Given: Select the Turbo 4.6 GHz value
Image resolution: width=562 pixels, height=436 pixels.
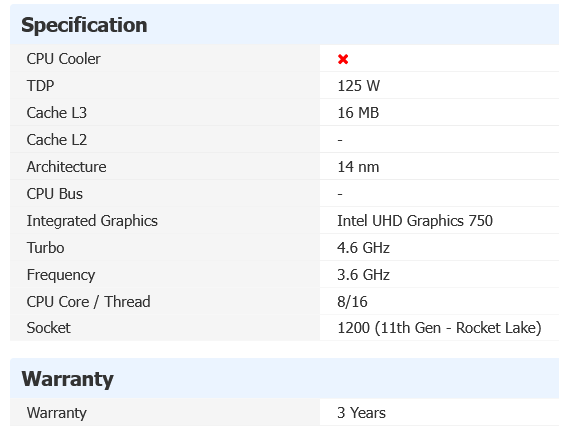Looking at the screenshot, I should pyautogui.click(x=363, y=248).
